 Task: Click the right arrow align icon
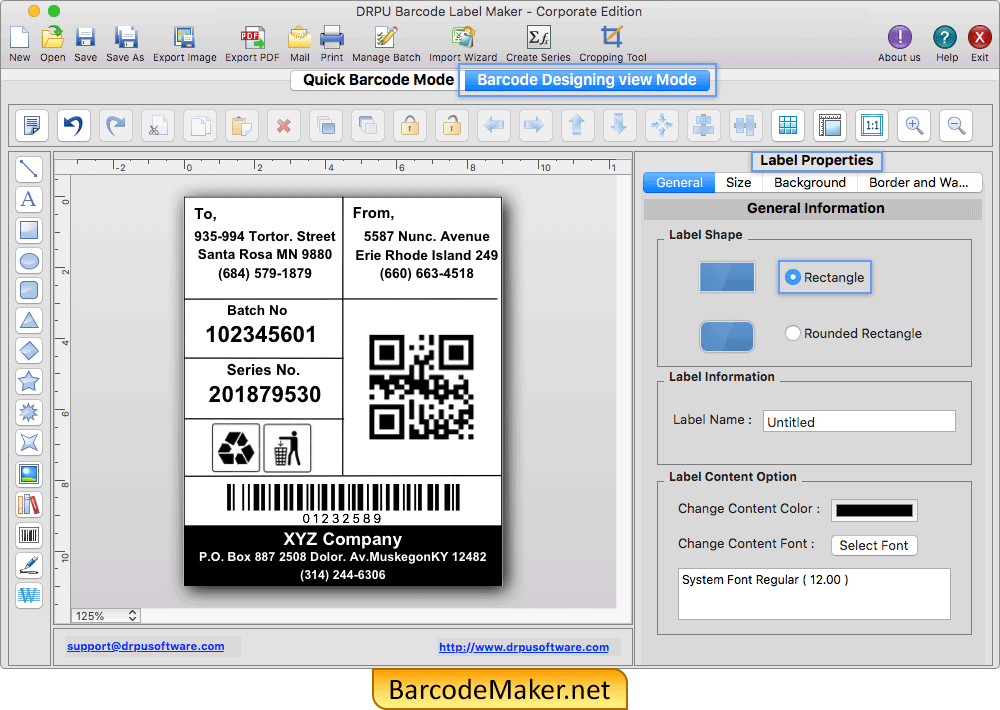(536, 125)
